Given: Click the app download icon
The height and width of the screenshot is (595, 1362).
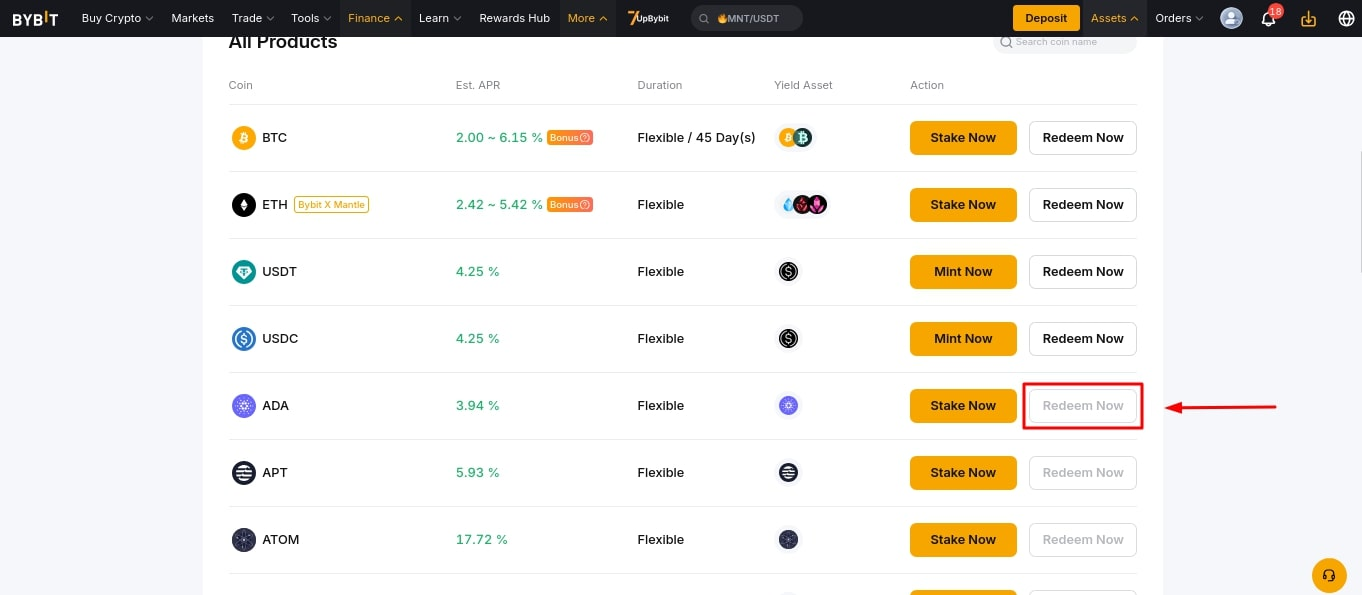Looking at the screenshot, I should click(1308, 18).
